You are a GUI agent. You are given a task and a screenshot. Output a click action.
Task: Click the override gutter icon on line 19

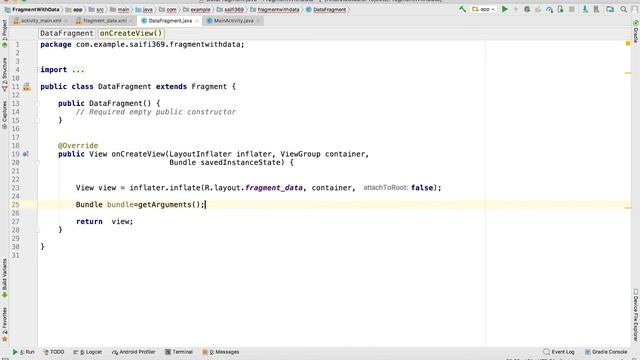26,154
